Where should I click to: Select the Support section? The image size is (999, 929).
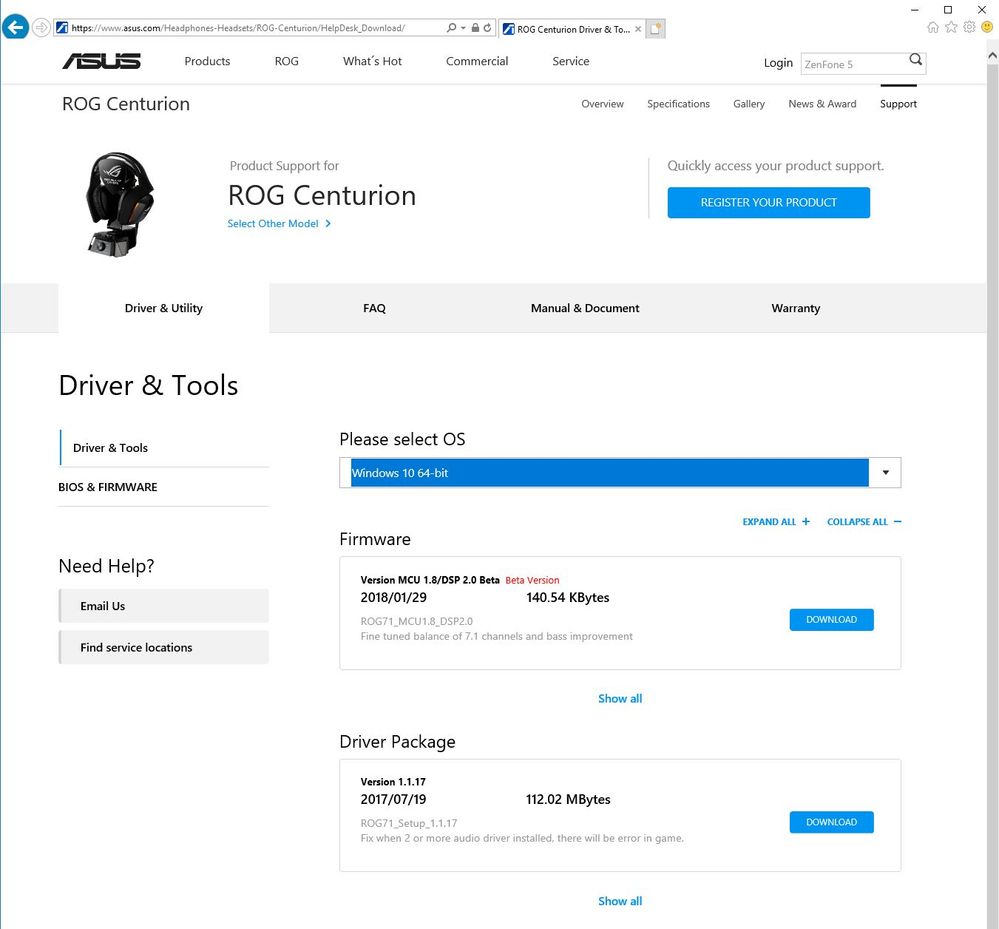(x=898, y=104)
